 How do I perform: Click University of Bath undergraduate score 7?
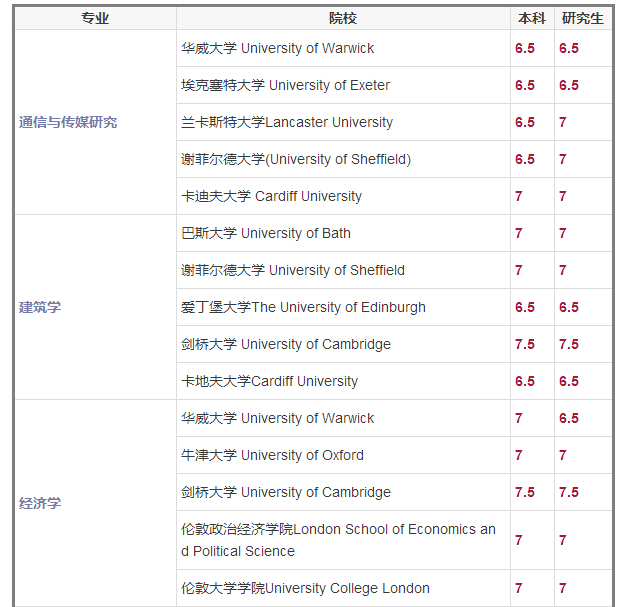519,233
